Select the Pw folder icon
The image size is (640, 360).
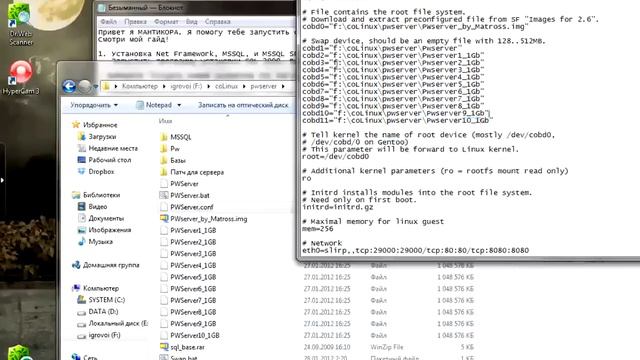[x=164, y=149]
